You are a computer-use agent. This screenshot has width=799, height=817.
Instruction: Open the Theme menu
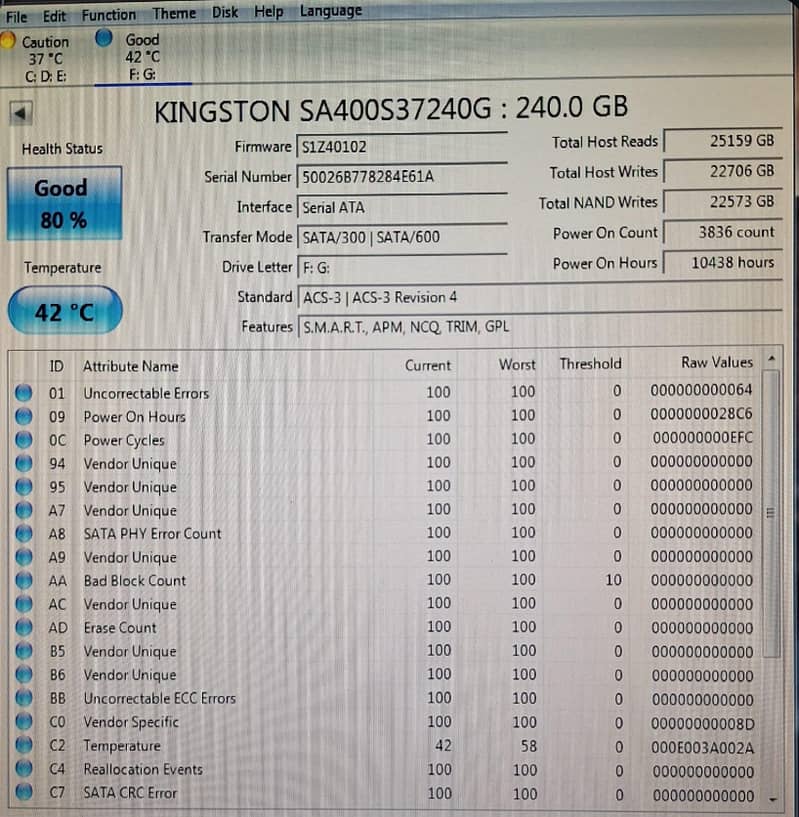coord(174,14)
